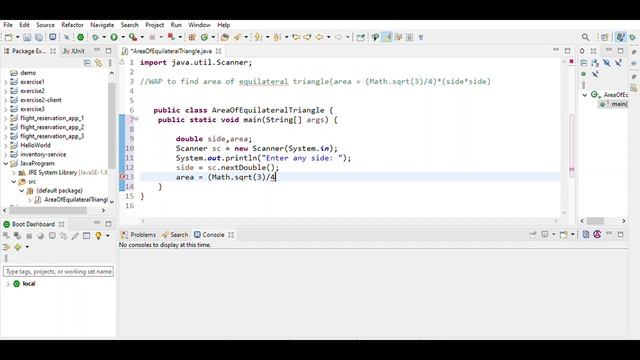640x360 pixels.
Task: Toggle Hide Static Members in Outline
Action: tap(619, 63)
